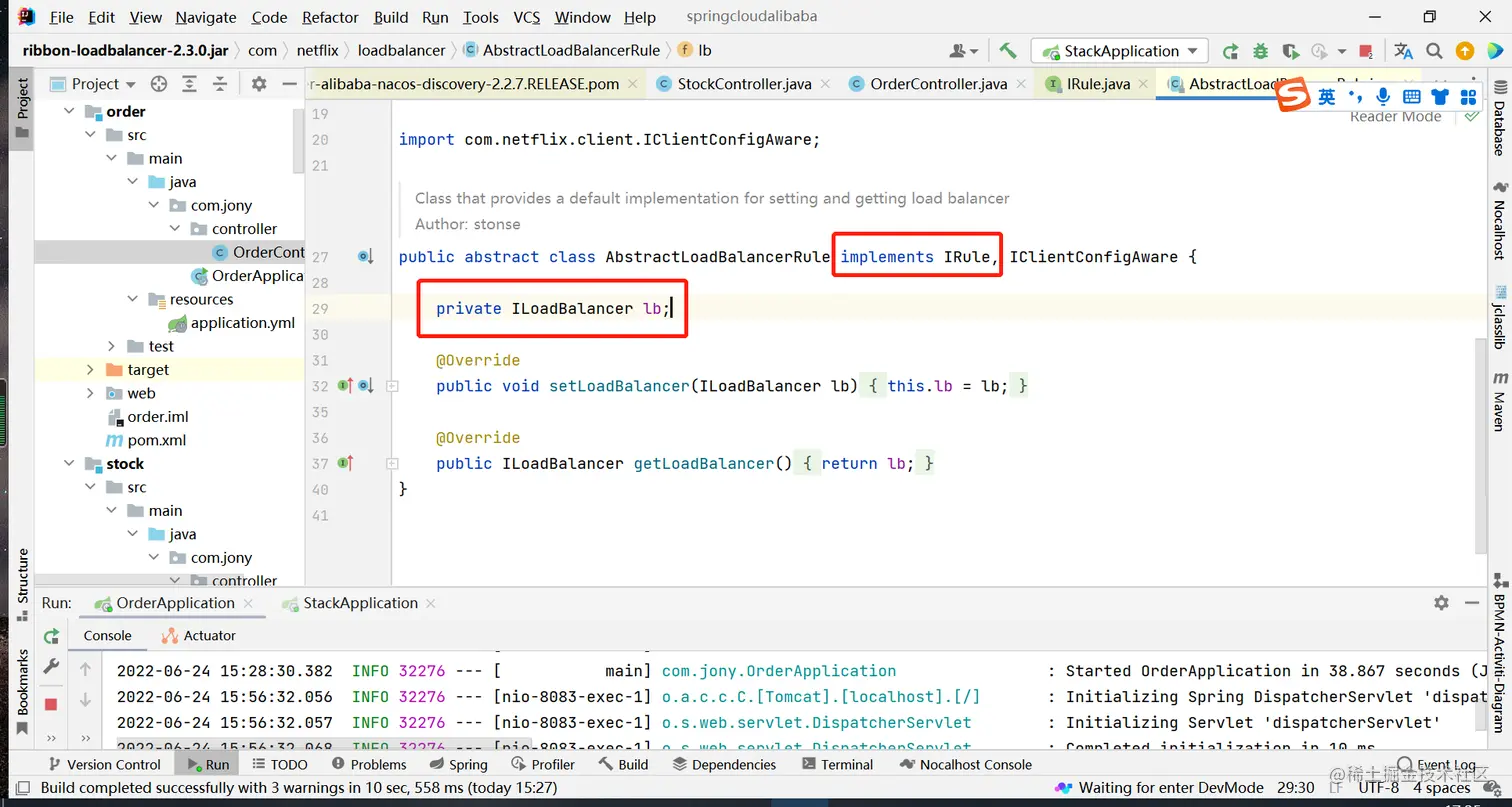The image size is (1512, 807).
Task: Click Expand All in Project panel
Action: click(x=189, y=84)
